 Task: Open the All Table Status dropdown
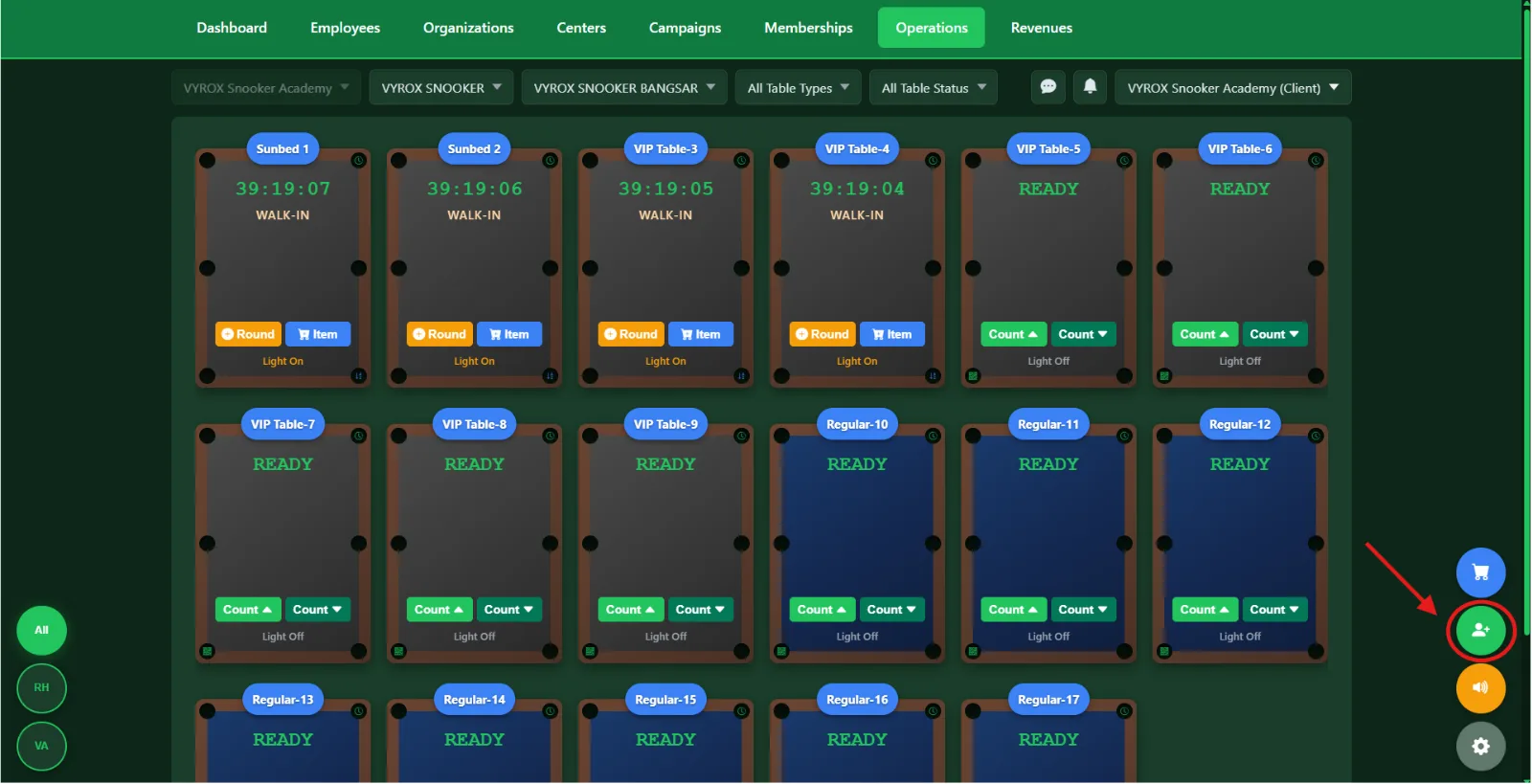click(x=934, y=88)
